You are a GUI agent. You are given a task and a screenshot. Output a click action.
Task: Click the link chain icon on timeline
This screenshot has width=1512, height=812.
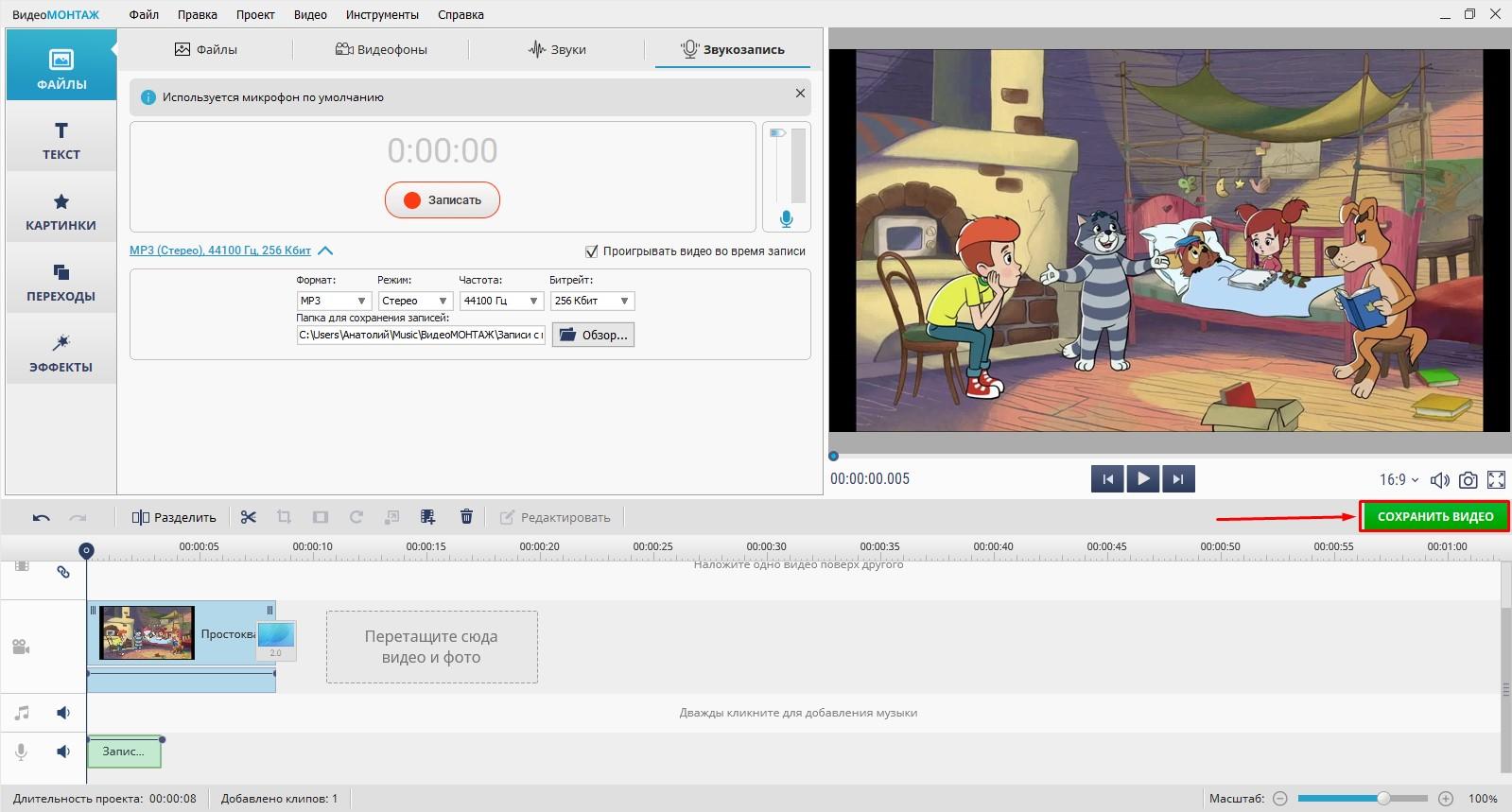(x=63, y=572)
